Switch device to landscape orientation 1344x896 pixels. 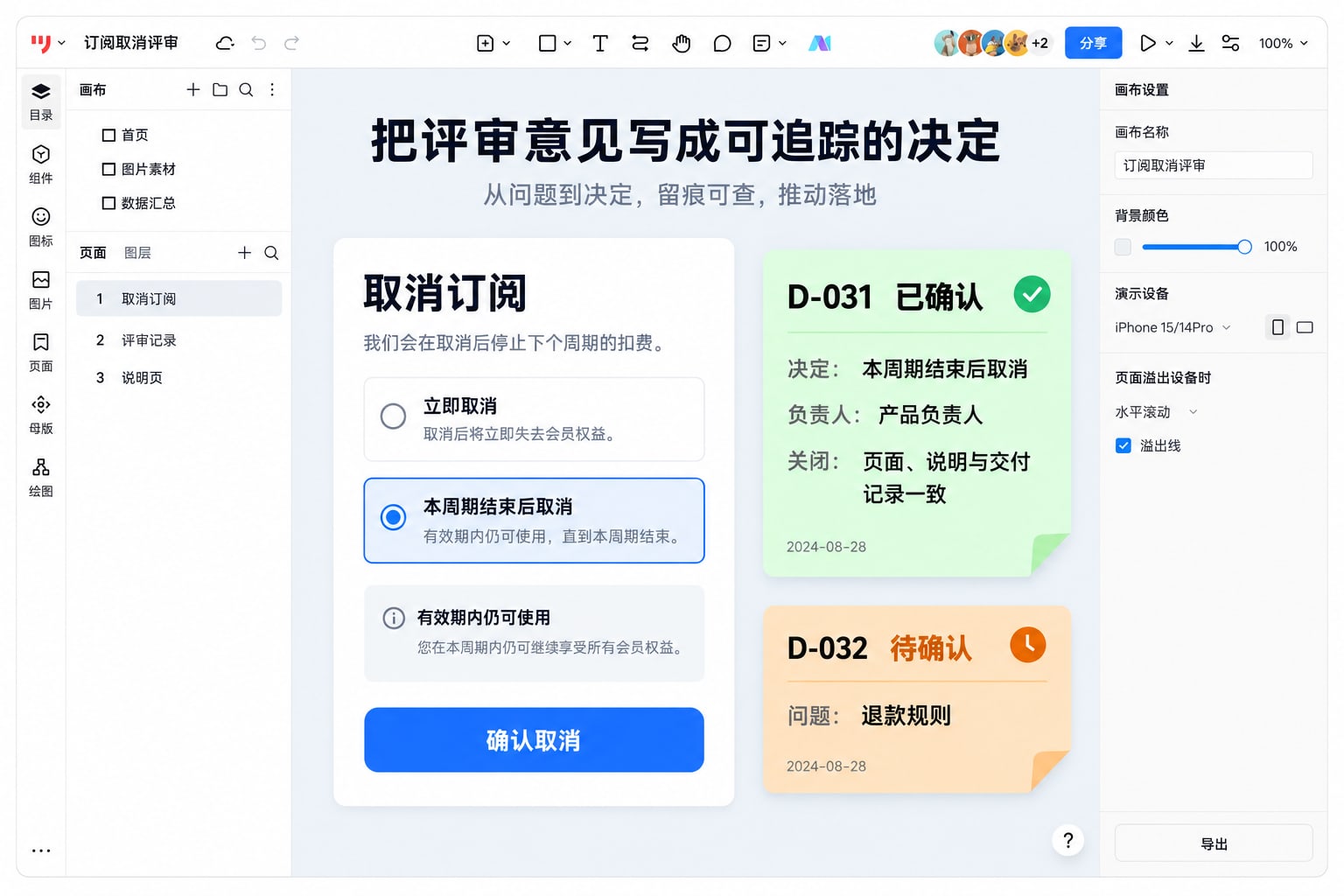click(1305, 327)
